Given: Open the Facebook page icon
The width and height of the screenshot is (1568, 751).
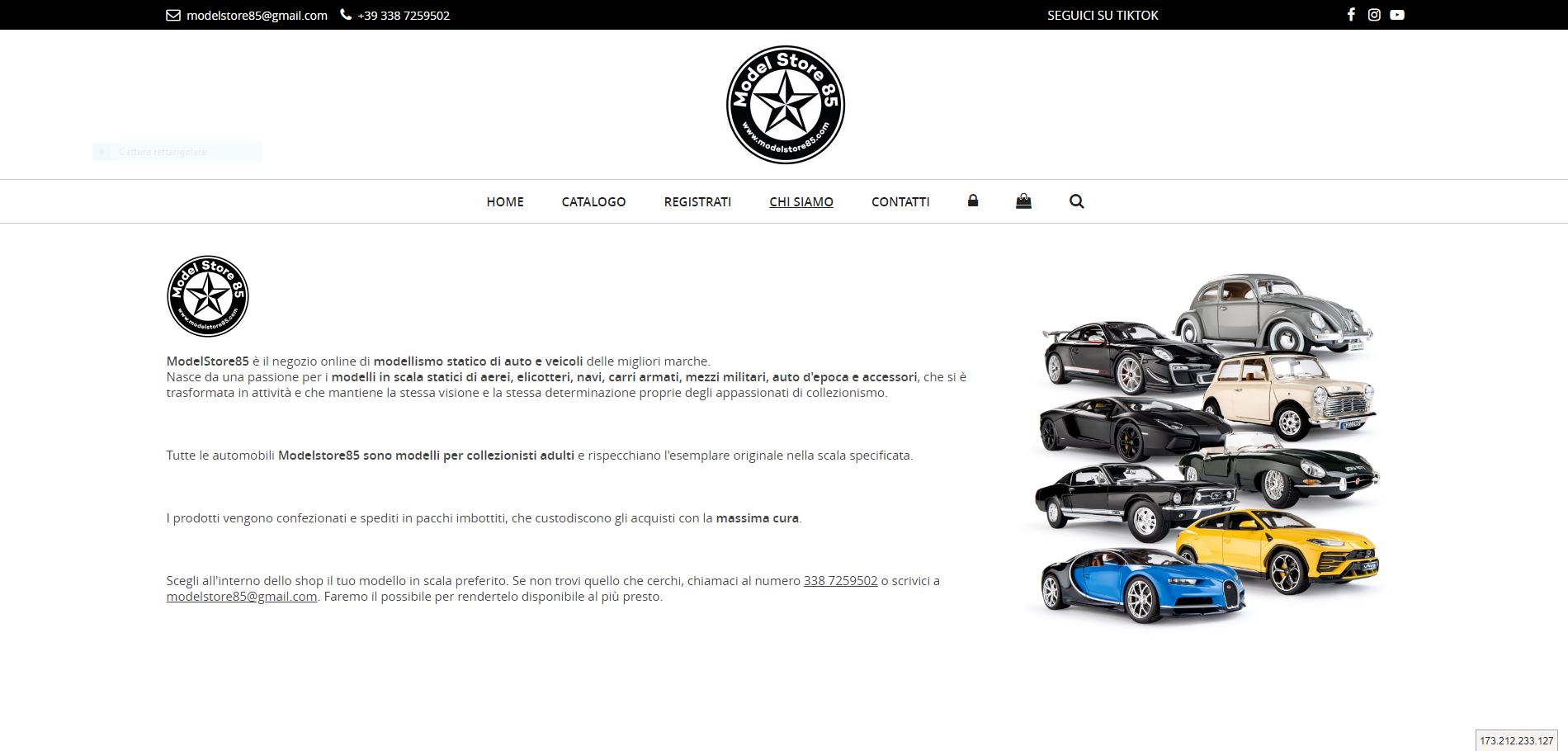Looking at the screenshot, I should click(1351, 15).
